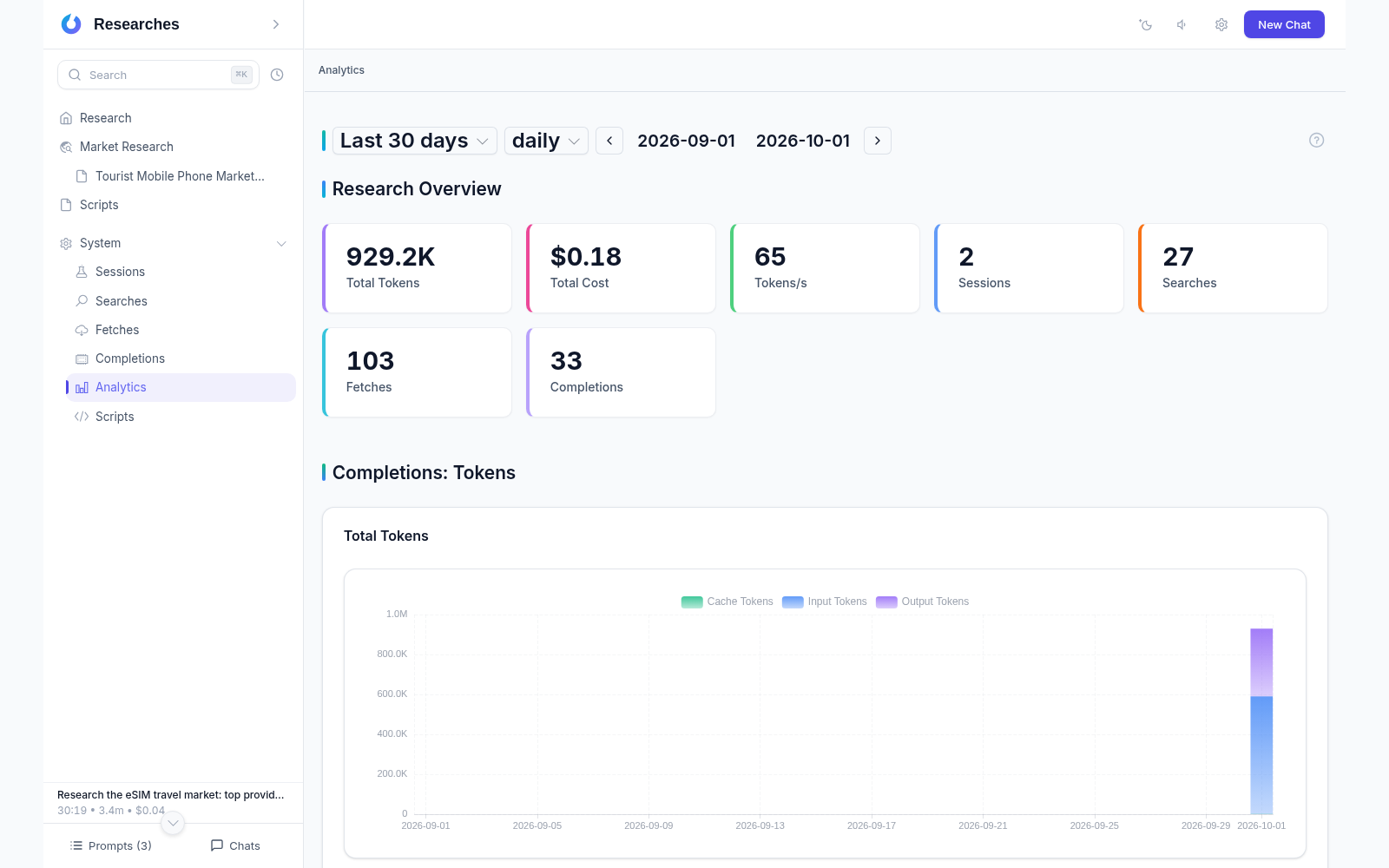
Task: Collapse sidebar with Researches chevron
Action: 276,24
